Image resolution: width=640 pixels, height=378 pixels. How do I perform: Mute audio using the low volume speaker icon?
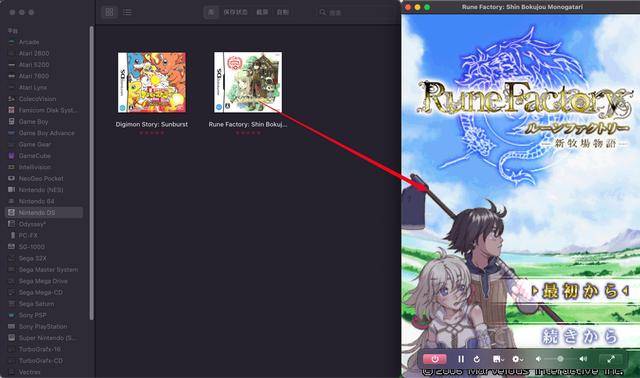[538, 359]
